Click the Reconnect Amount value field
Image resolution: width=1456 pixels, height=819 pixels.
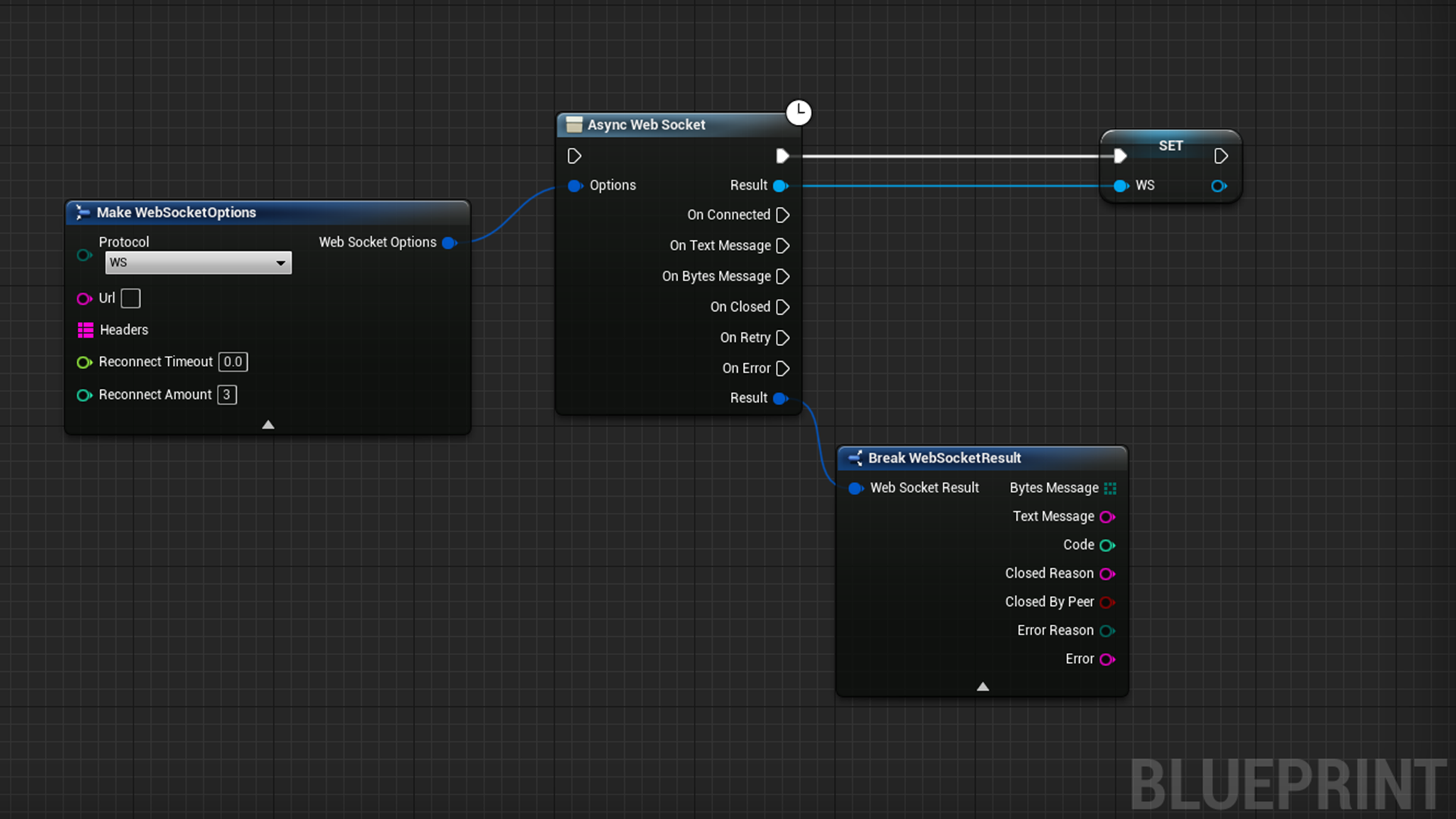pos(227,395)
